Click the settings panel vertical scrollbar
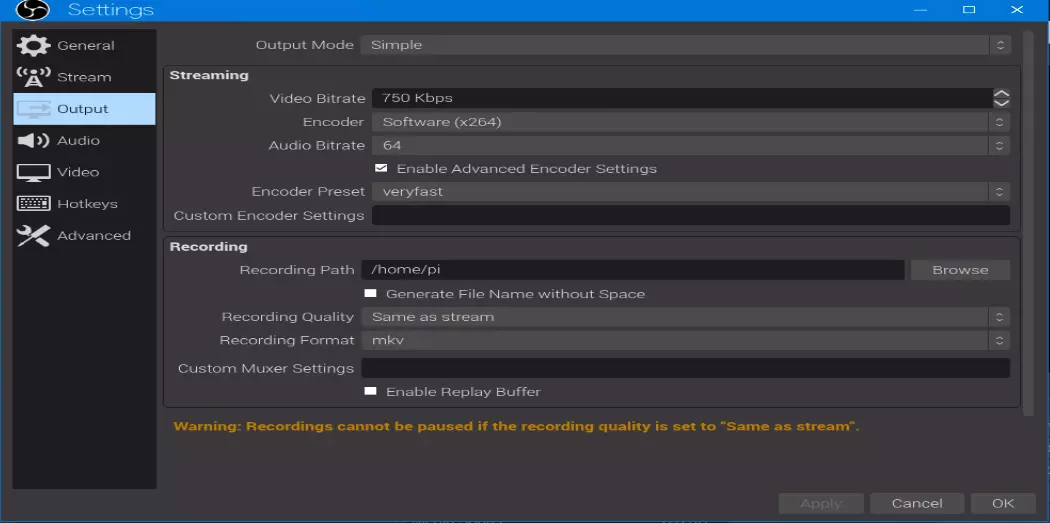Image resolution: width=1050 pixels, height=523 pixels. 1029,222
